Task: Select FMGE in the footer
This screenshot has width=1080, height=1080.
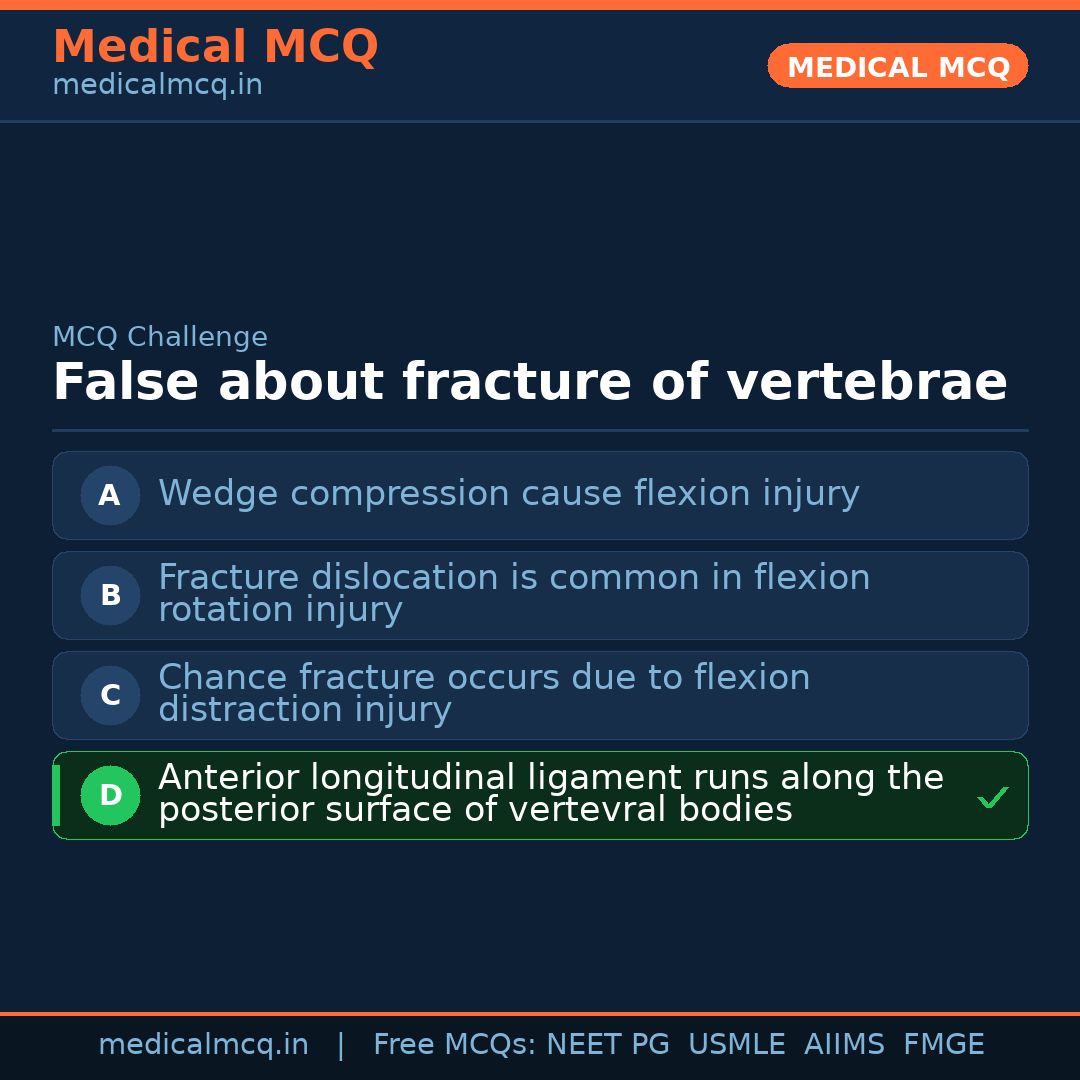Action: coord(944,1045)
